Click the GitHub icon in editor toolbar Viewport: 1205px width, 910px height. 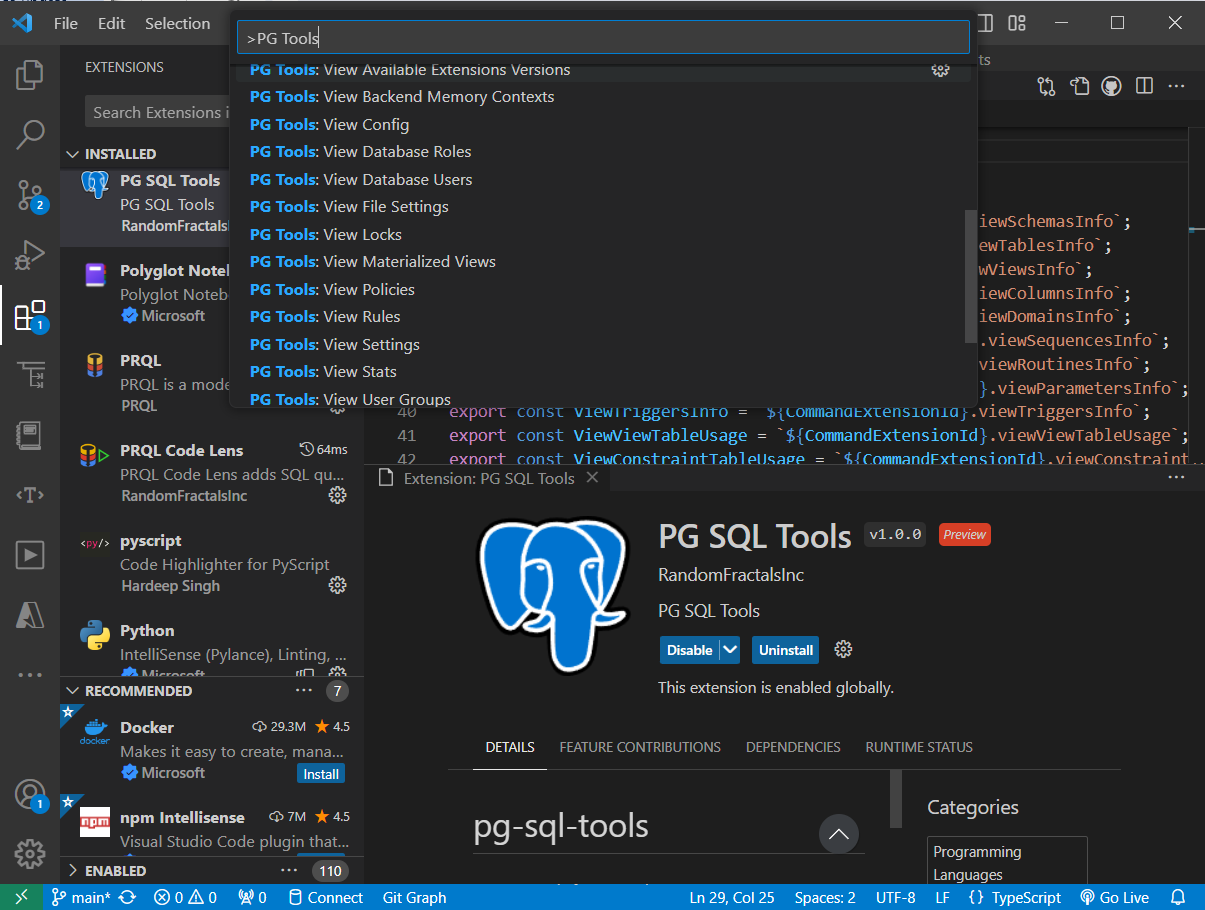click(x=1111, y=87)
